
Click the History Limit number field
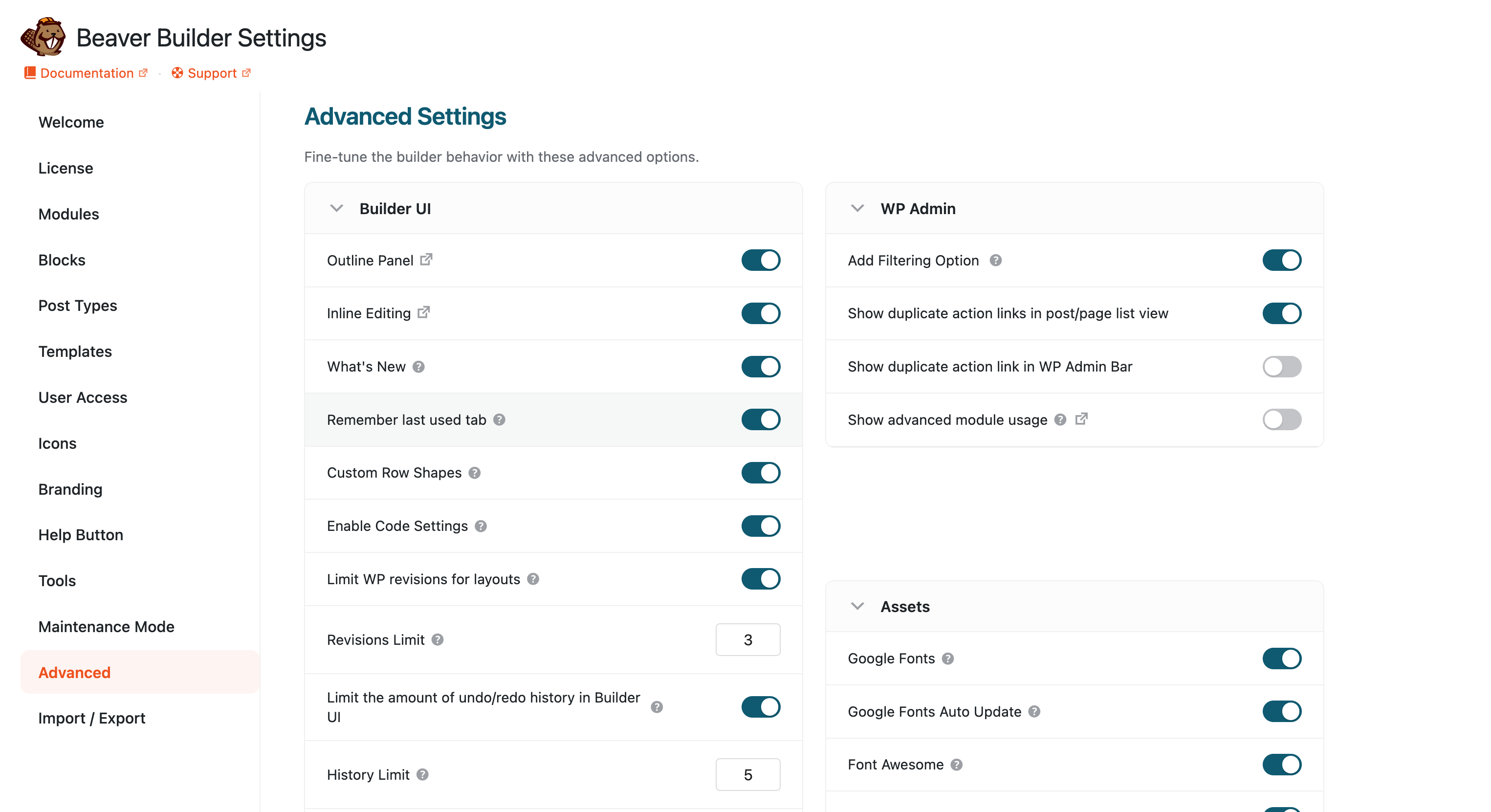point(748,774)
